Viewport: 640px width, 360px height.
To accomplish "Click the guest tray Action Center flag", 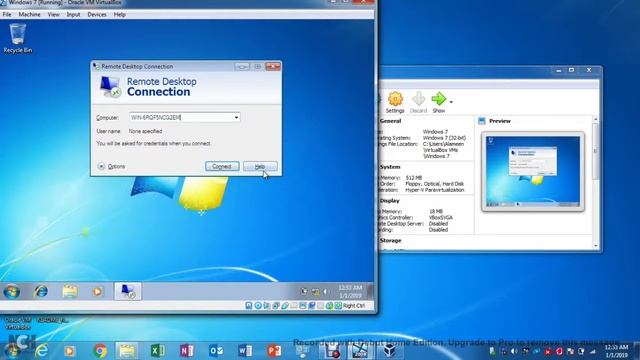I will click(304, 291).
